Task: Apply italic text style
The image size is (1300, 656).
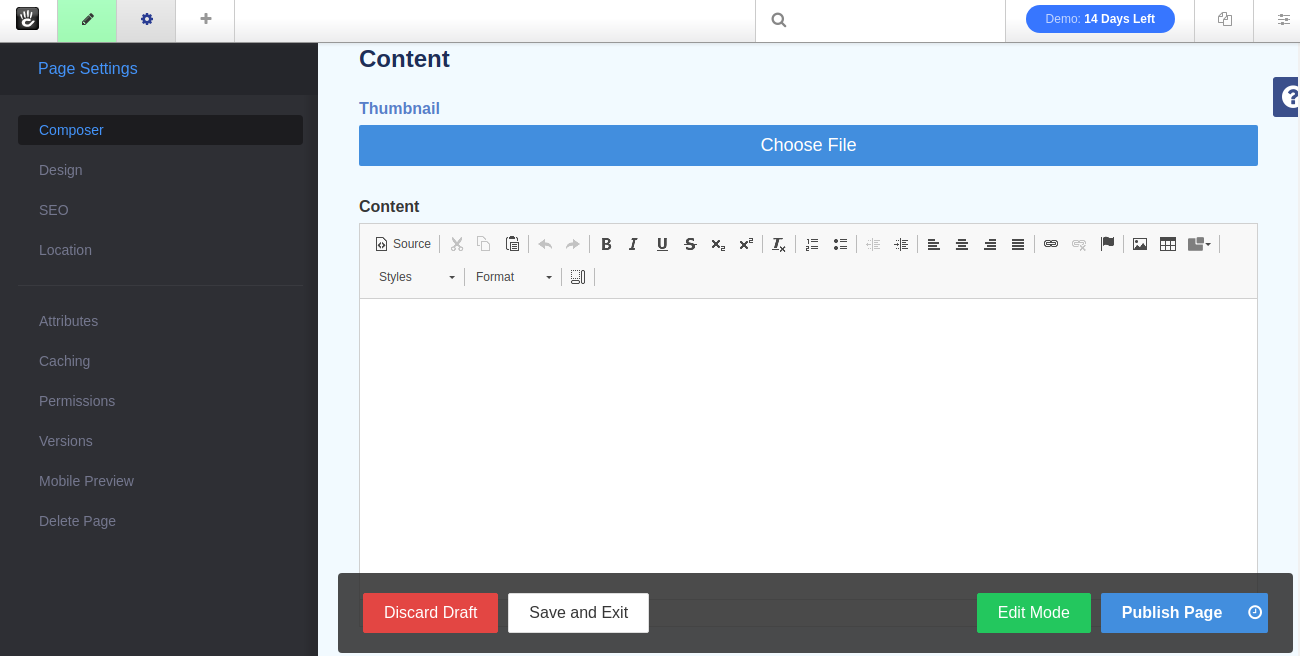Action: [x=633, y=244]
